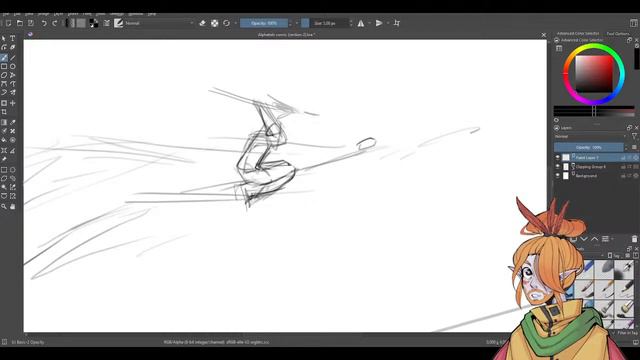Activate the Freehand Brush tool
This screenshot has height=360, width=640.
(x=4, y=57)
